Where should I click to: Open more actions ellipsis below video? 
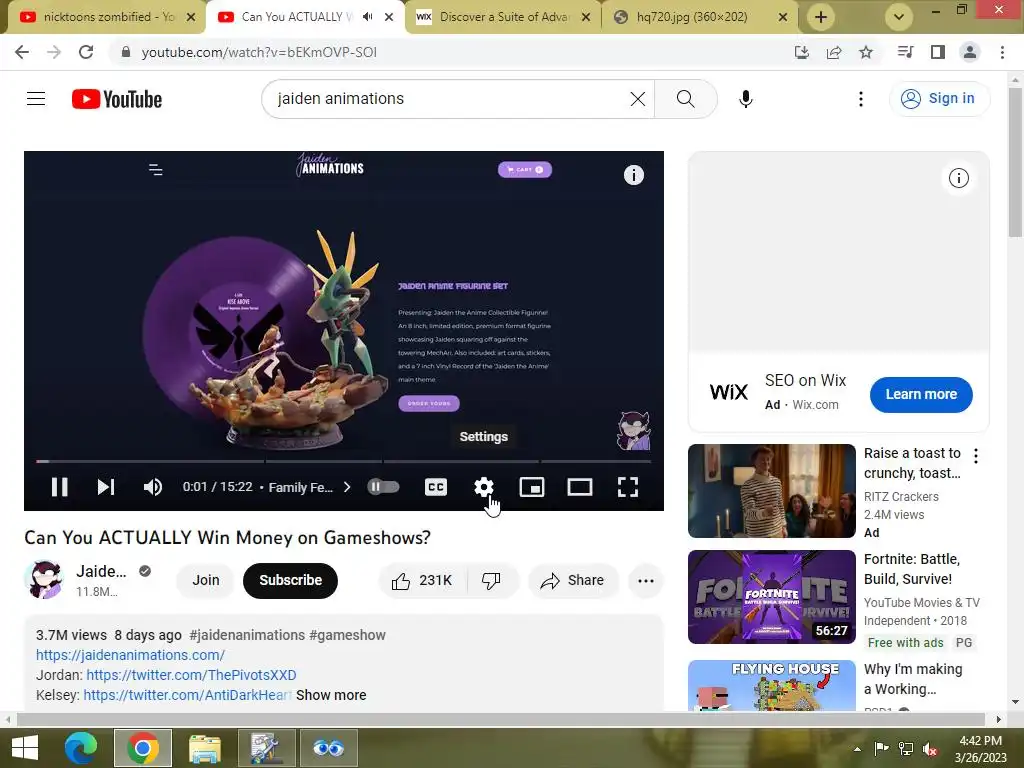pos(646,581)
